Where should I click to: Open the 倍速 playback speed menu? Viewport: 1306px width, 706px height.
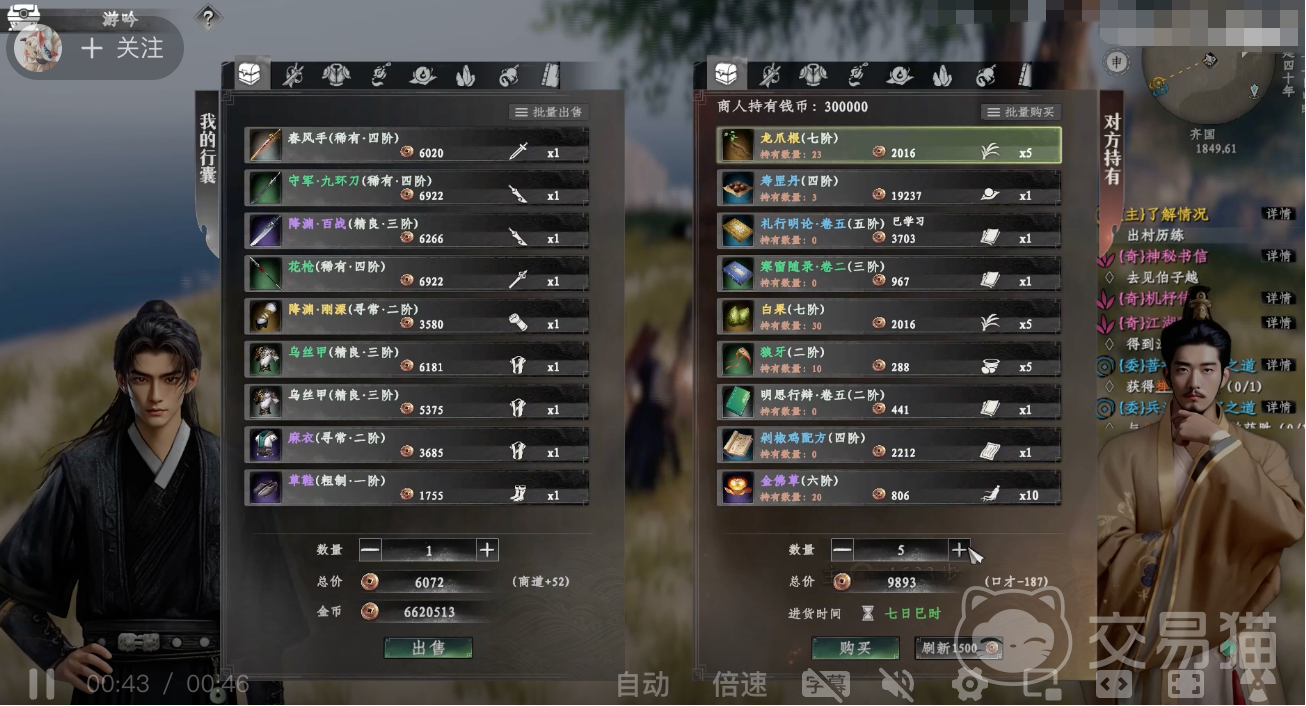click(x=740, y=684)
